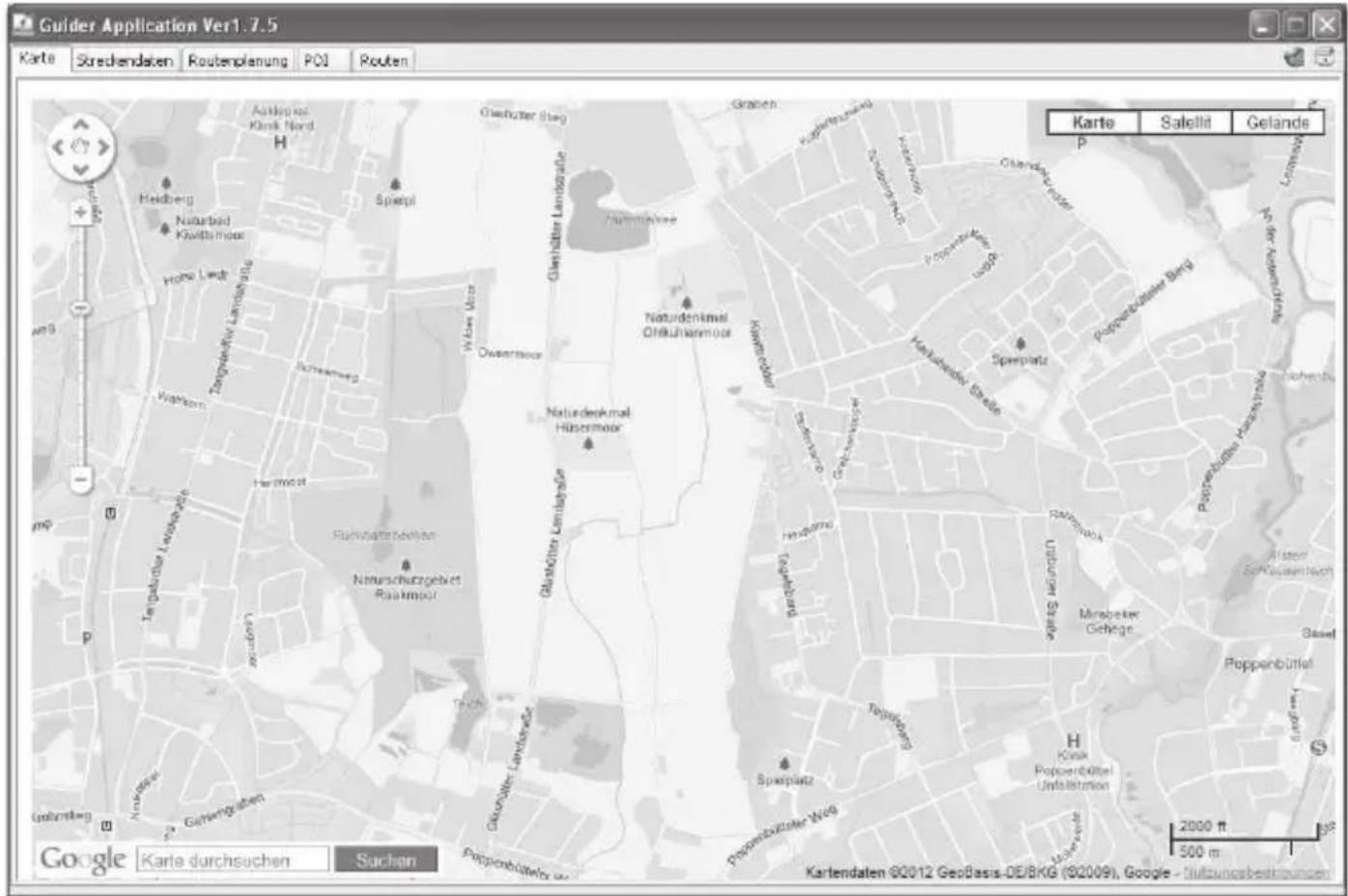Click the tree marker above Spielplatz near Harksheider Straße
Screen dimensions: 1348x896
pos(1021,344)
